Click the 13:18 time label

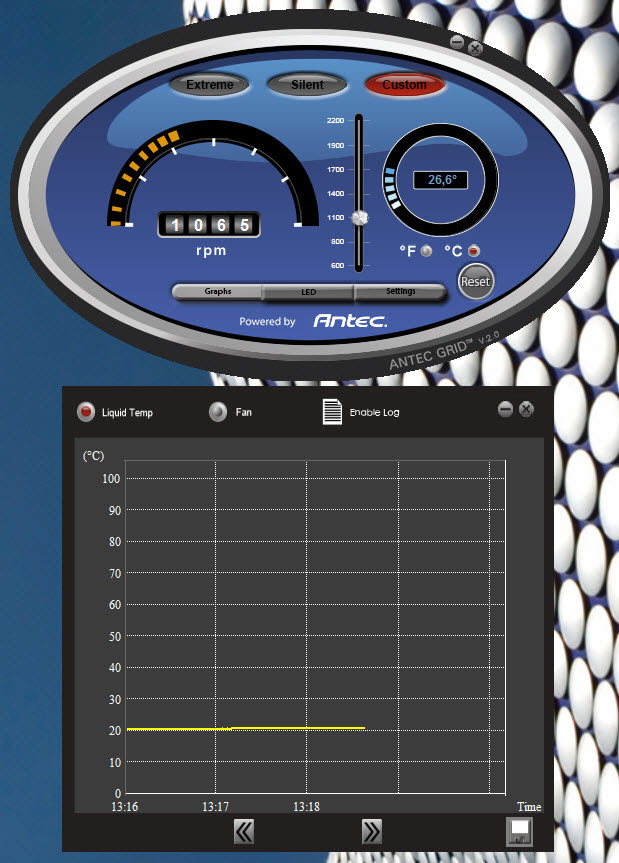[x=306, y=807]
